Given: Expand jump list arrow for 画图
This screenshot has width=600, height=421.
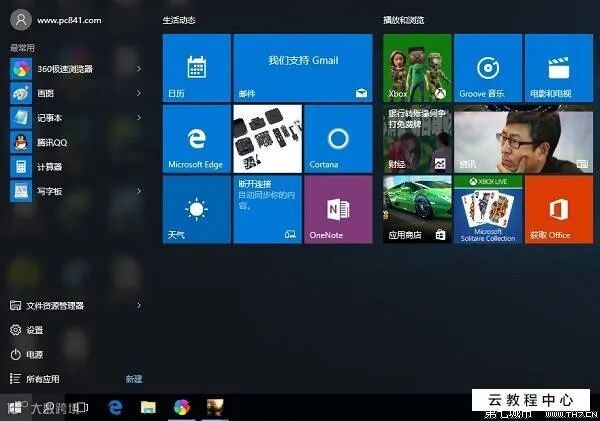Looking at the screenshot, I should coord(139,93).
